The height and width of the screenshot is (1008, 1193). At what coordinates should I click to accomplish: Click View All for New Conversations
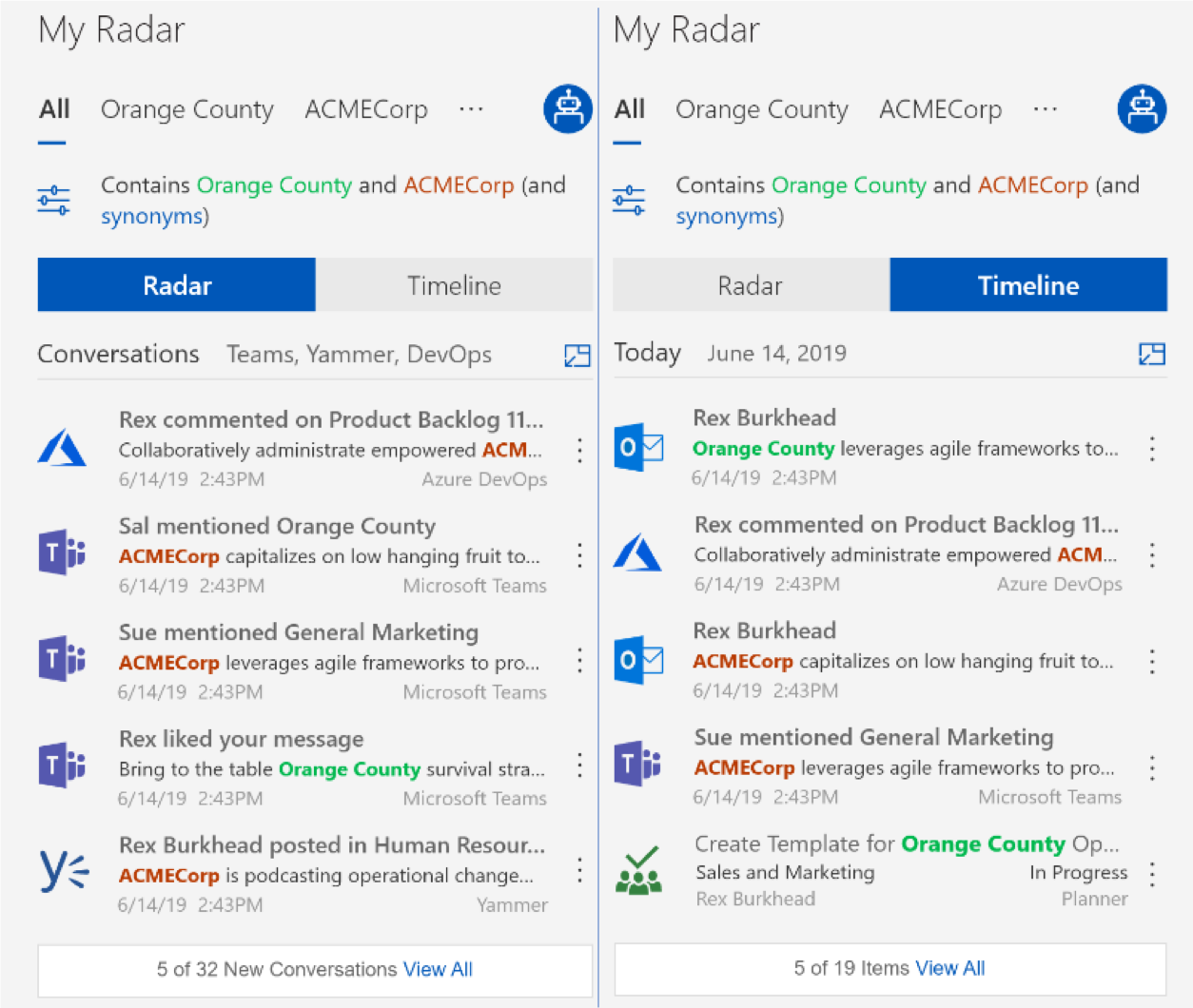(x=438, y=969)
